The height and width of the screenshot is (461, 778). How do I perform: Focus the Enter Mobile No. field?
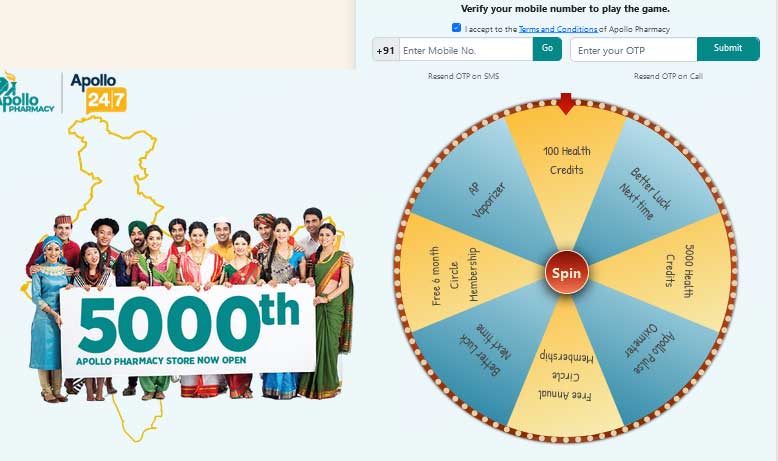[466, 50]
